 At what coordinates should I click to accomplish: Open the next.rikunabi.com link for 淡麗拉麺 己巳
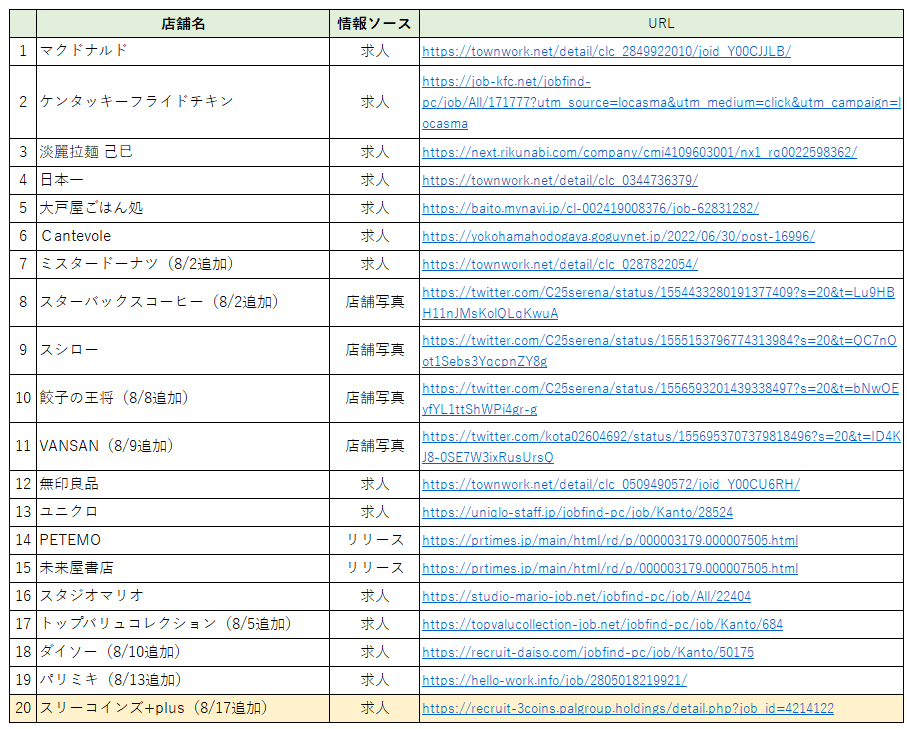click(639, 153)
